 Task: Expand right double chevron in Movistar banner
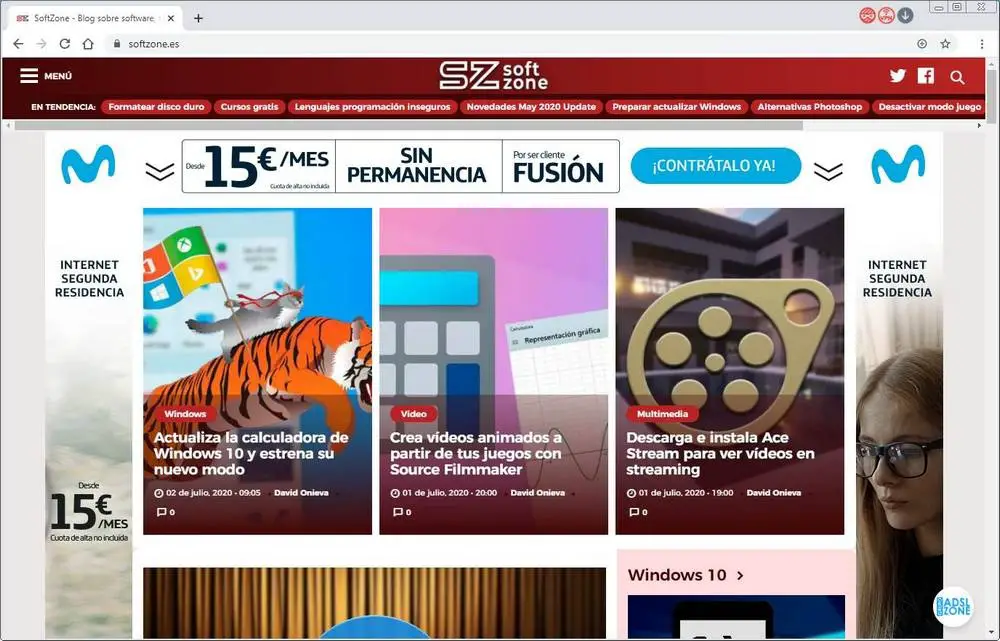pyautogui.click(x=828, y=171)
